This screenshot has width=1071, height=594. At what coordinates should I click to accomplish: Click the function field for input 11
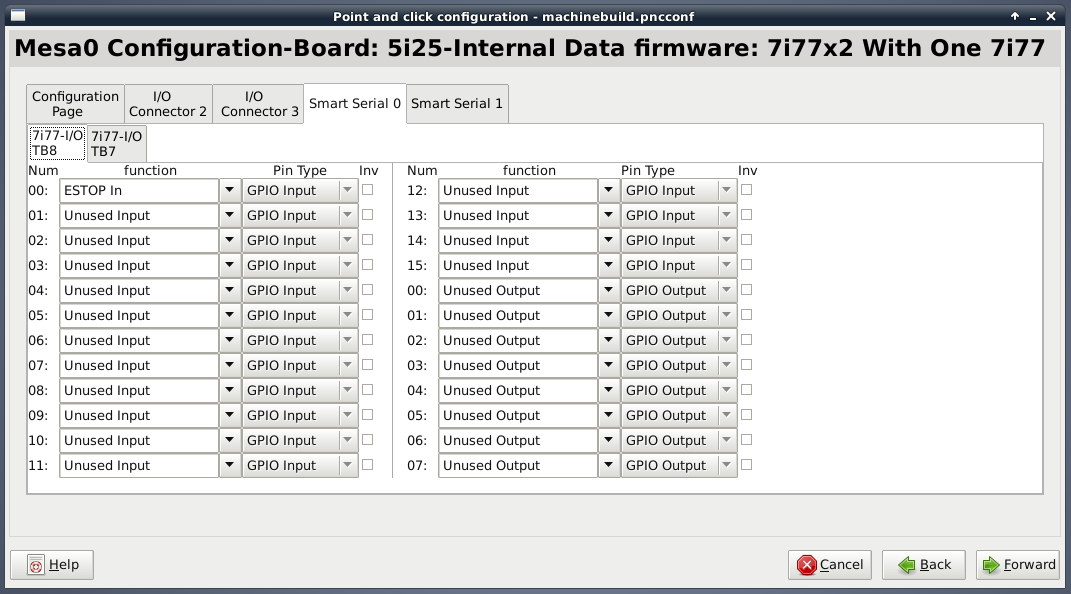139,466
